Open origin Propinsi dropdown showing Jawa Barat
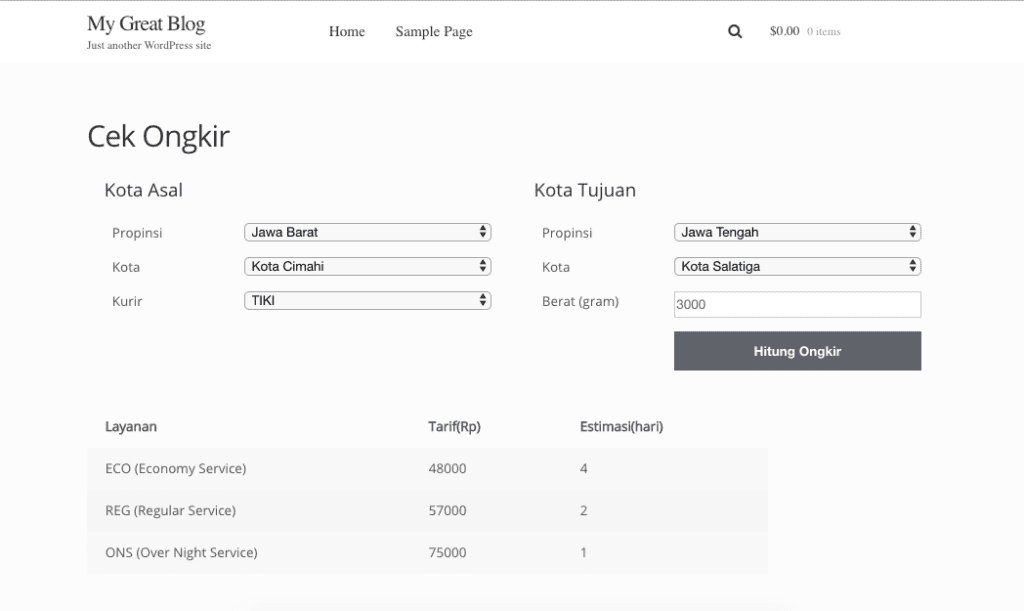 click(x=368, y=232)
